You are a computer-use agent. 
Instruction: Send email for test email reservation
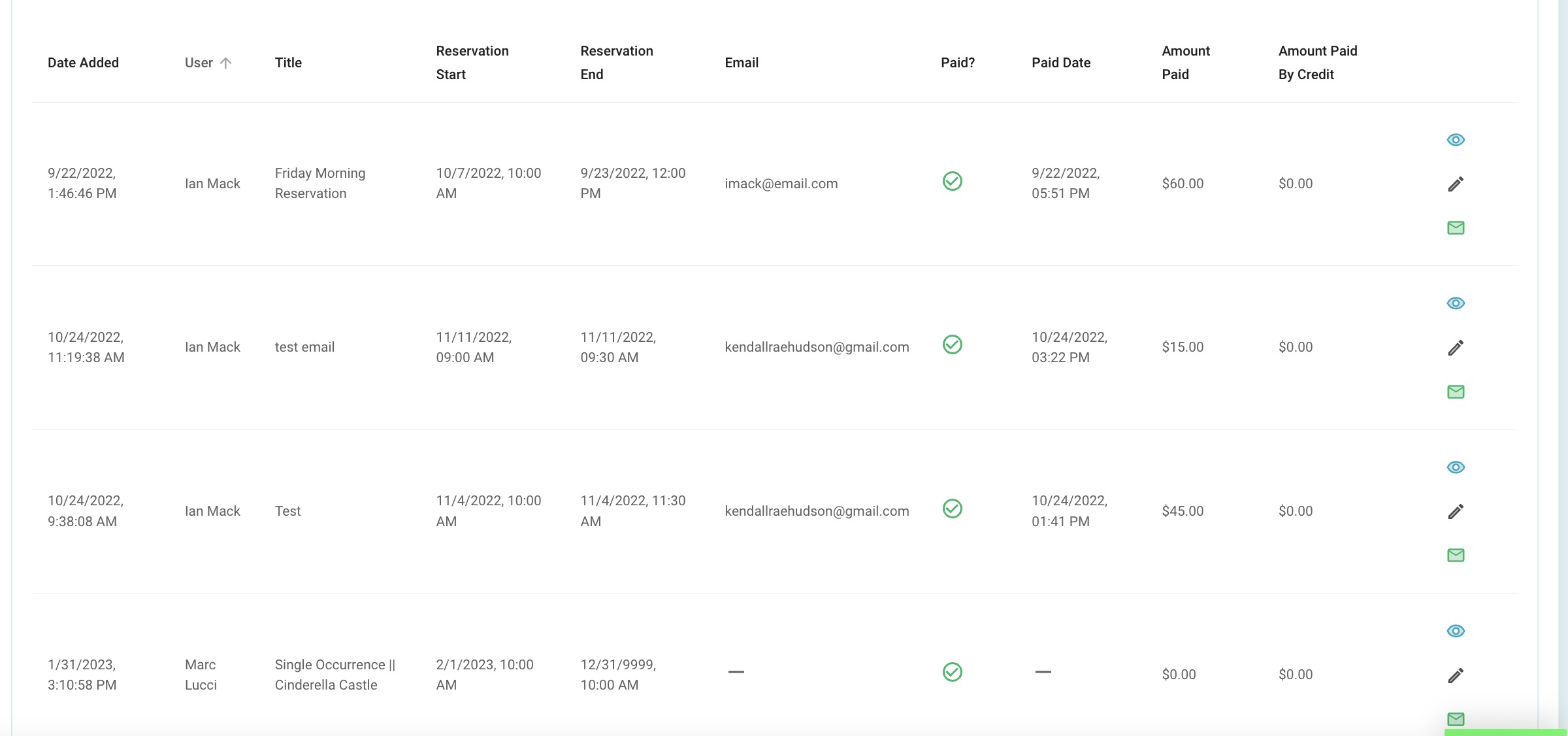point(1456,392)
